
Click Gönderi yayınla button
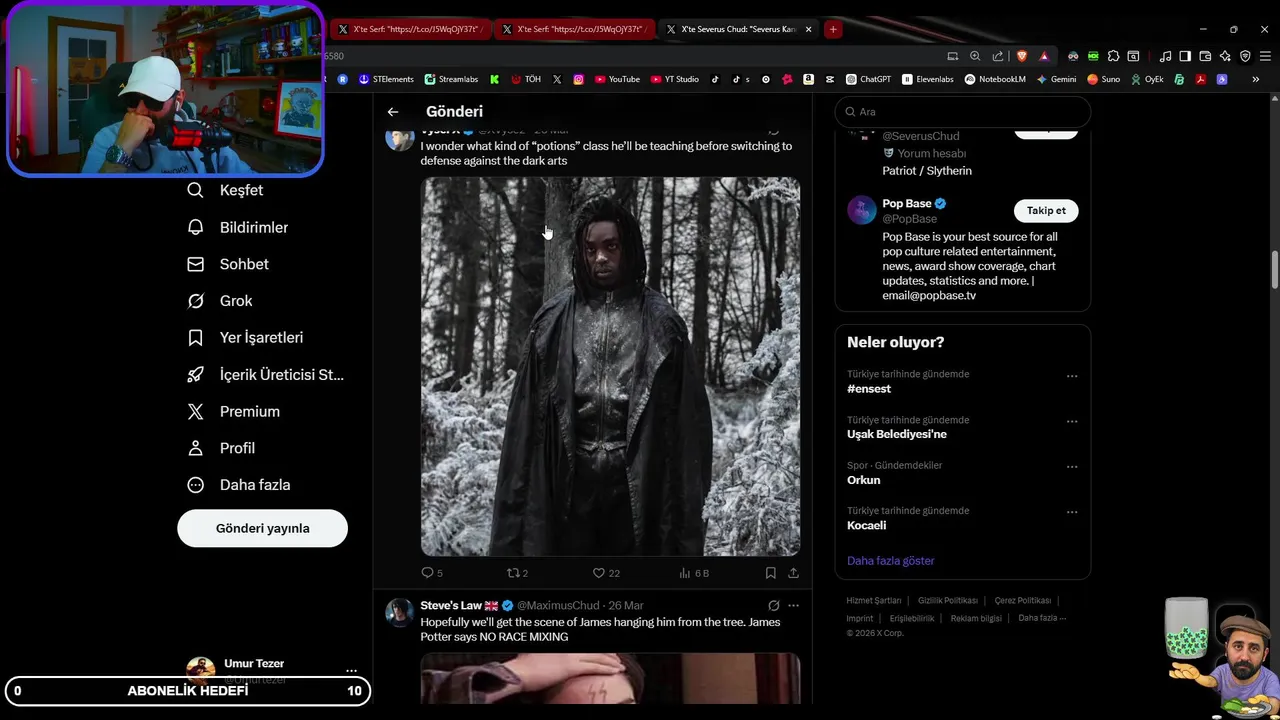click(x=263, y=528)
